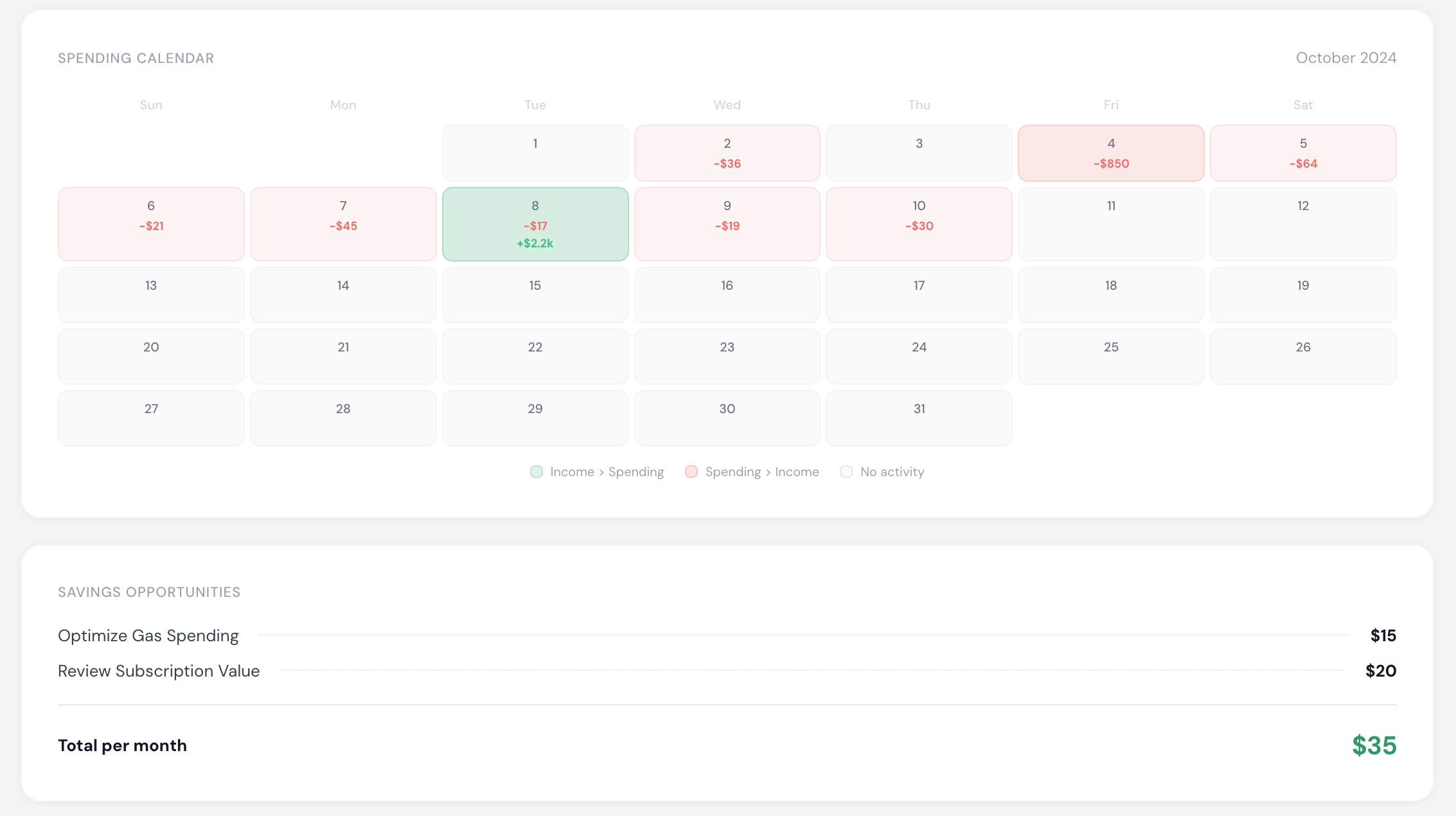The height and width of the screenshot is (816, 1456).
Task: Click the "SAVINGS OPPORTUNITIES" section header
Action: pyautogui.click(x=149, y=592)
